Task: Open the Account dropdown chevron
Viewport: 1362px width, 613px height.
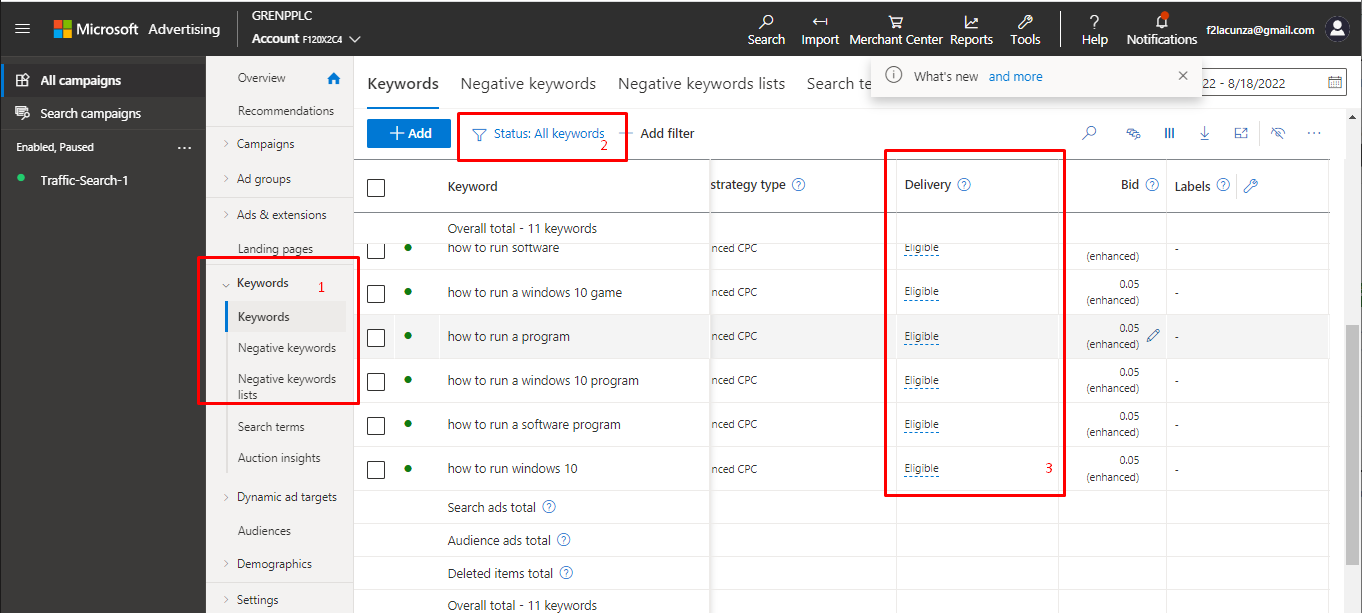Action: [355, 39]
